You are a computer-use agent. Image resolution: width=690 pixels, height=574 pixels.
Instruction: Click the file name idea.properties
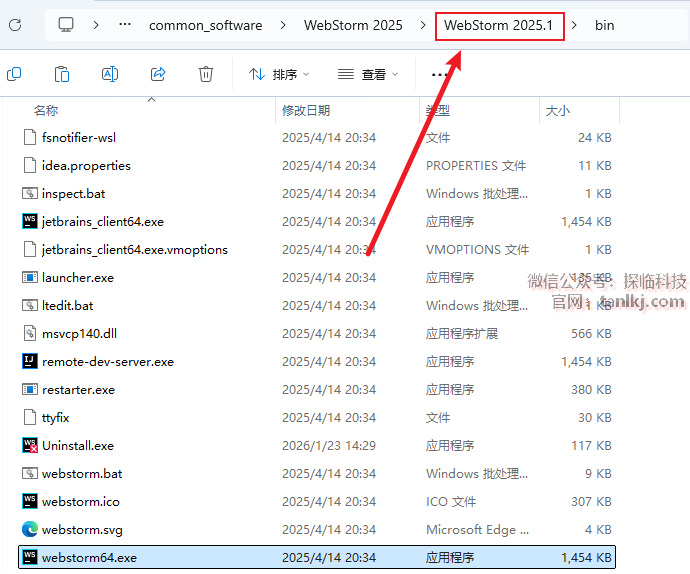tap(86, 166)
